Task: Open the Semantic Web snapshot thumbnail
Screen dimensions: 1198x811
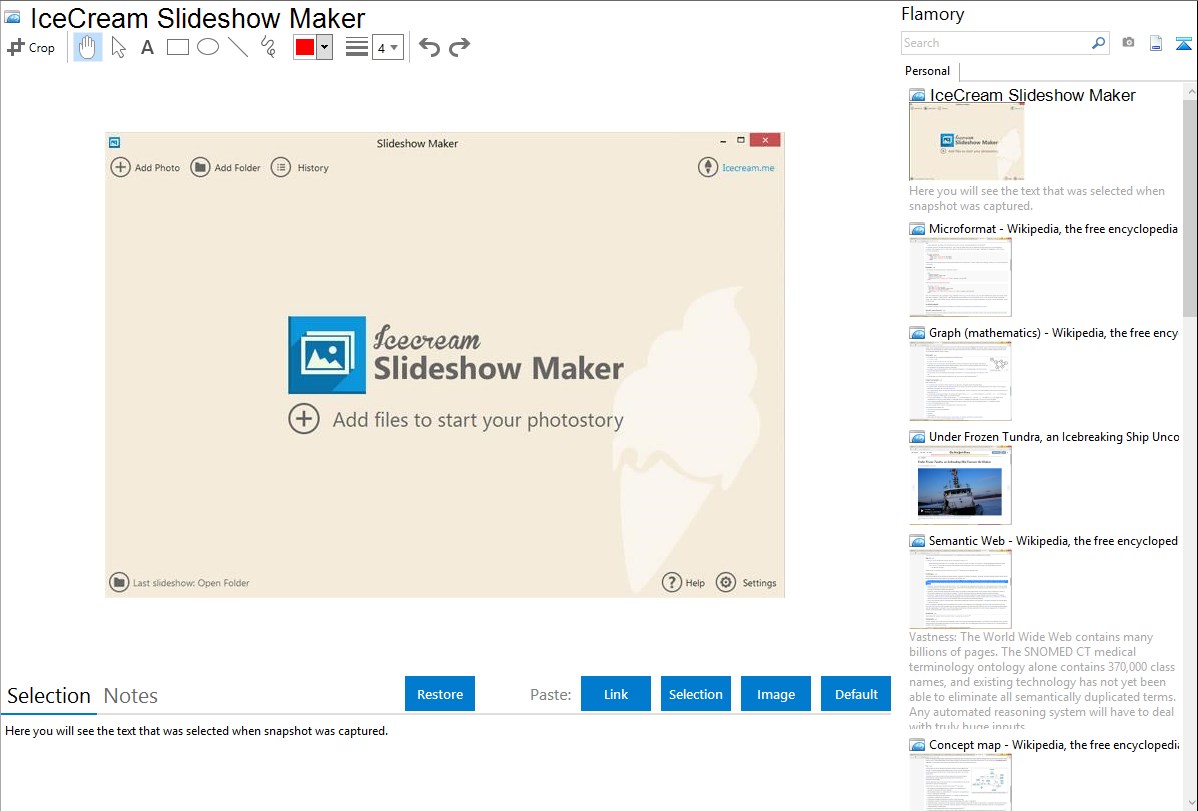Action: coord(960,589)
